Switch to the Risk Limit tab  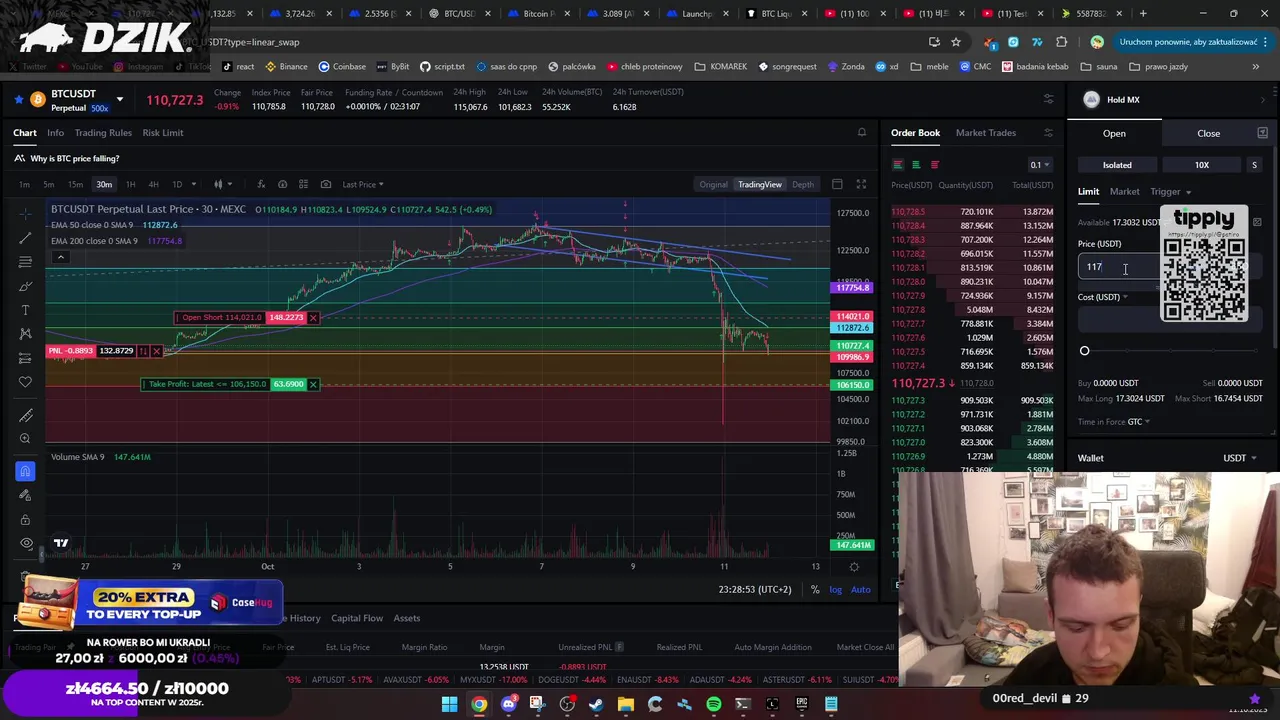click(162, 132)
